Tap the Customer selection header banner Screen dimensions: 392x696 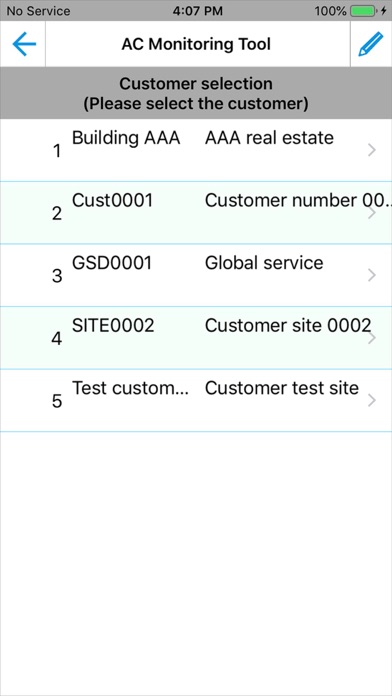pyautogui.click(x=196, y=93)
